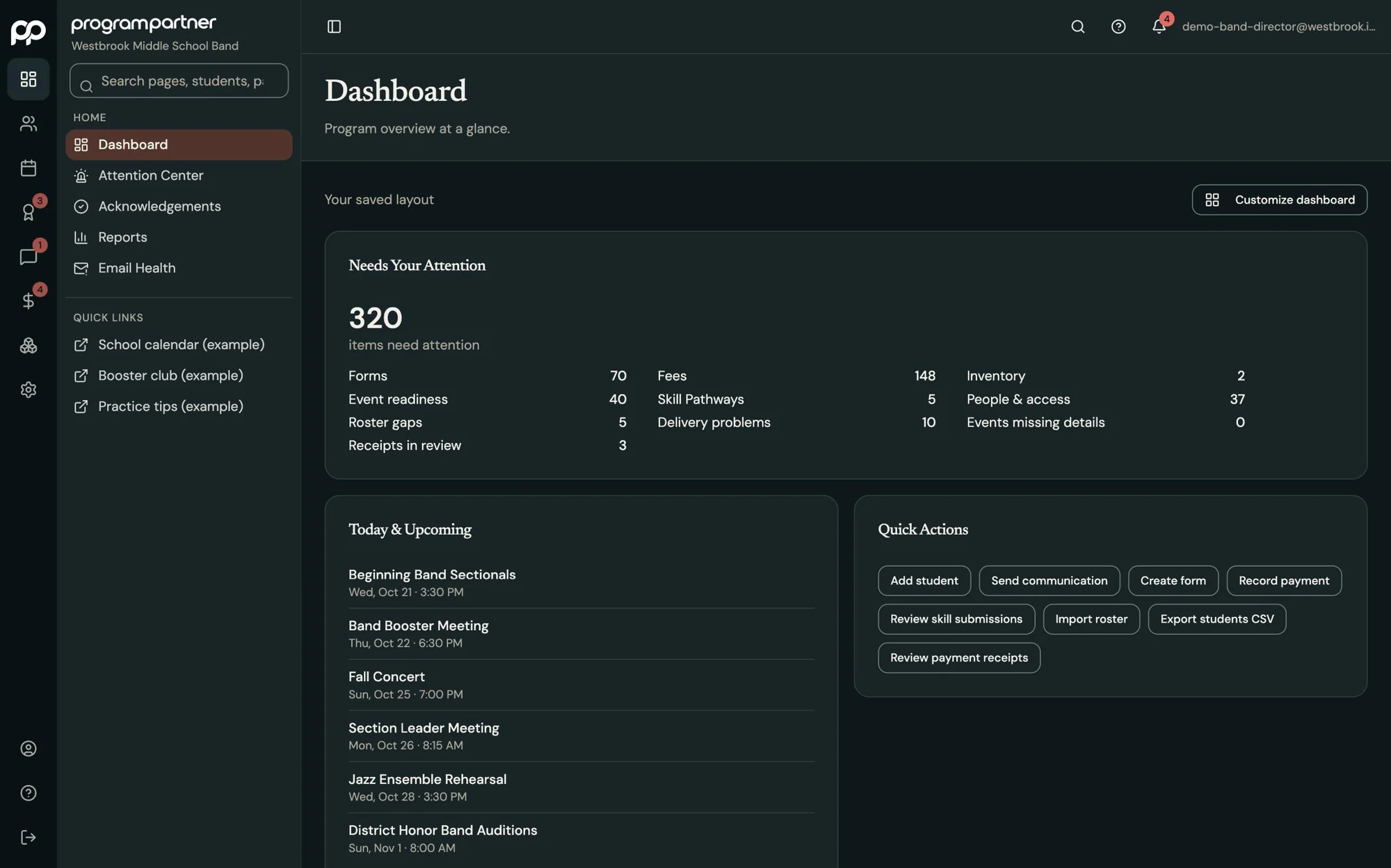Open the settings gear in left rail
This screenshot has width=1391, height=868.
[x=28, y=389]
